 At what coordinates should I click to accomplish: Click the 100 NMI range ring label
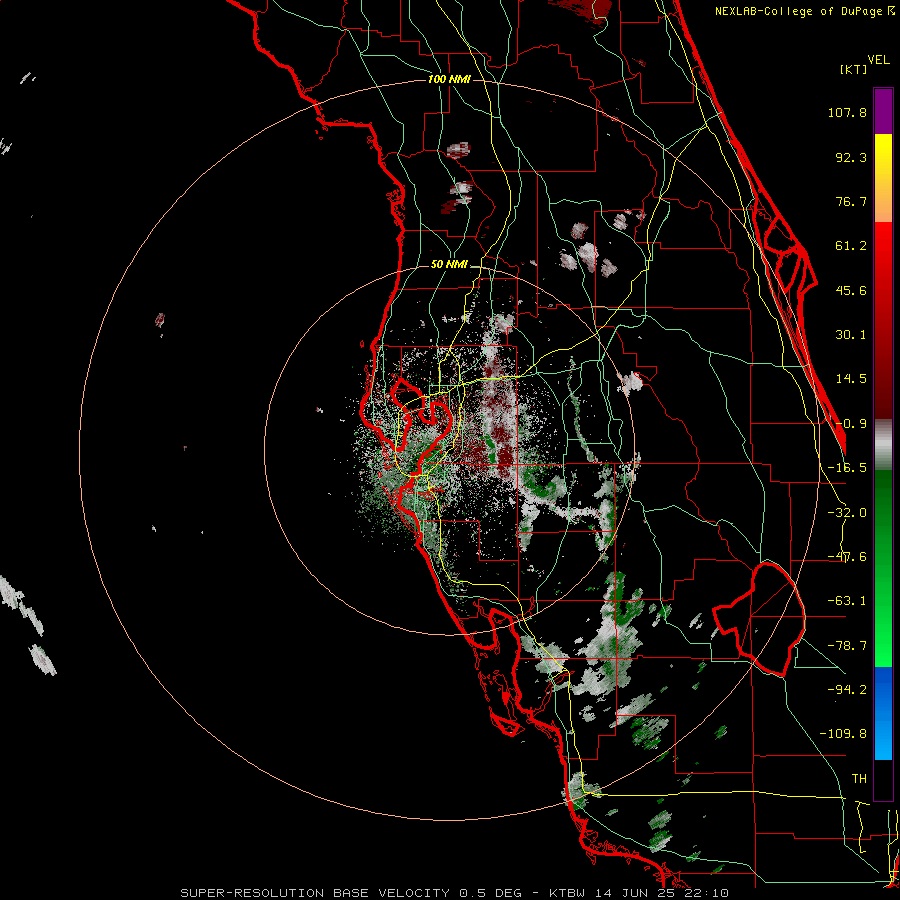tap(449, 79)
